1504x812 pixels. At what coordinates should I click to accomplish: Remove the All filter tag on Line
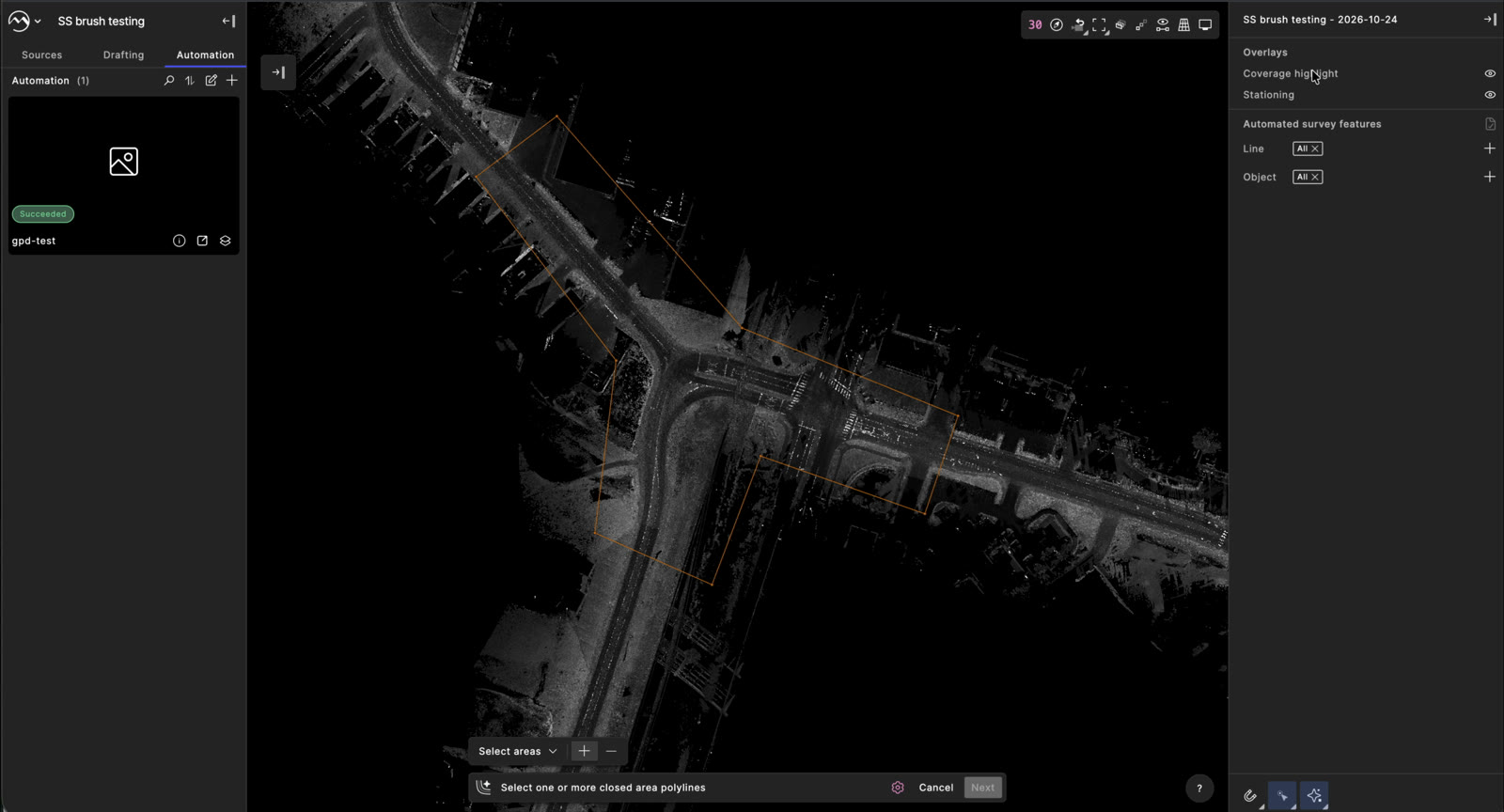(1315, 148)
